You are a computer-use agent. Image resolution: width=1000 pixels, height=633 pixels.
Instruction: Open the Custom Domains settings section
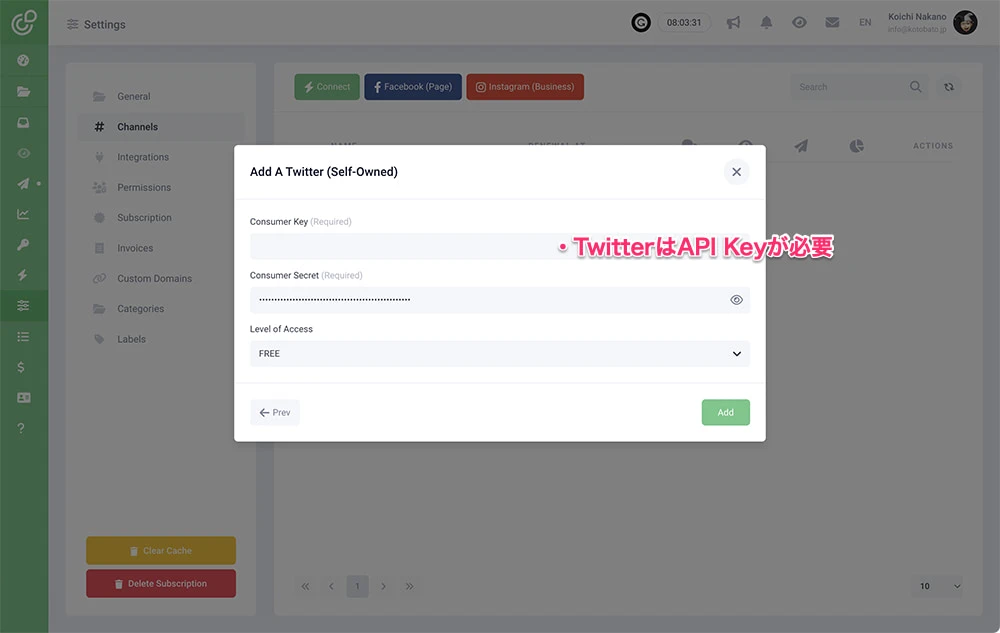(x=161, y=279)
